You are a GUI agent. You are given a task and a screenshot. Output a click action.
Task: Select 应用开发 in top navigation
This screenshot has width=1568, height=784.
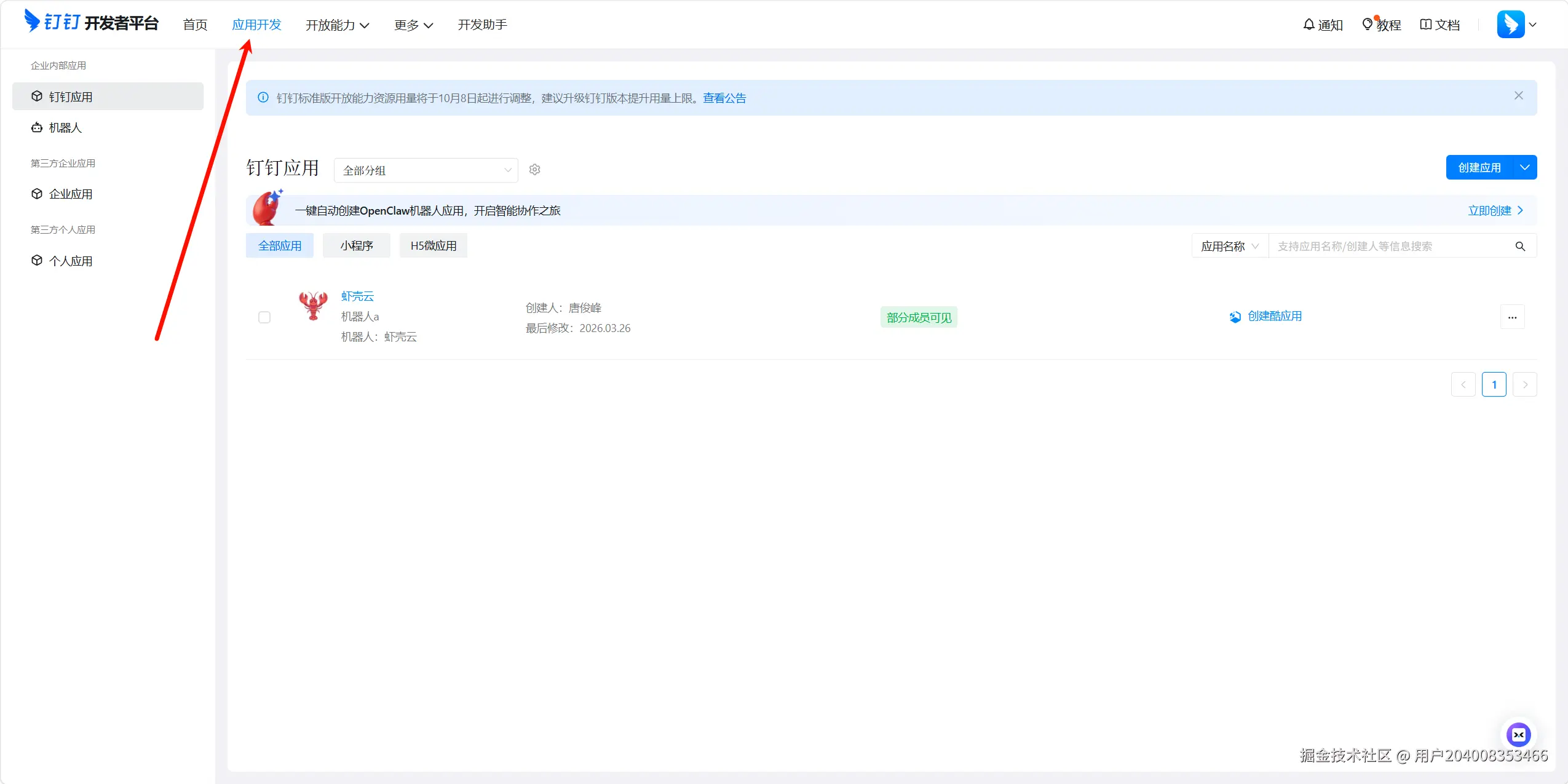click(256, 25)
